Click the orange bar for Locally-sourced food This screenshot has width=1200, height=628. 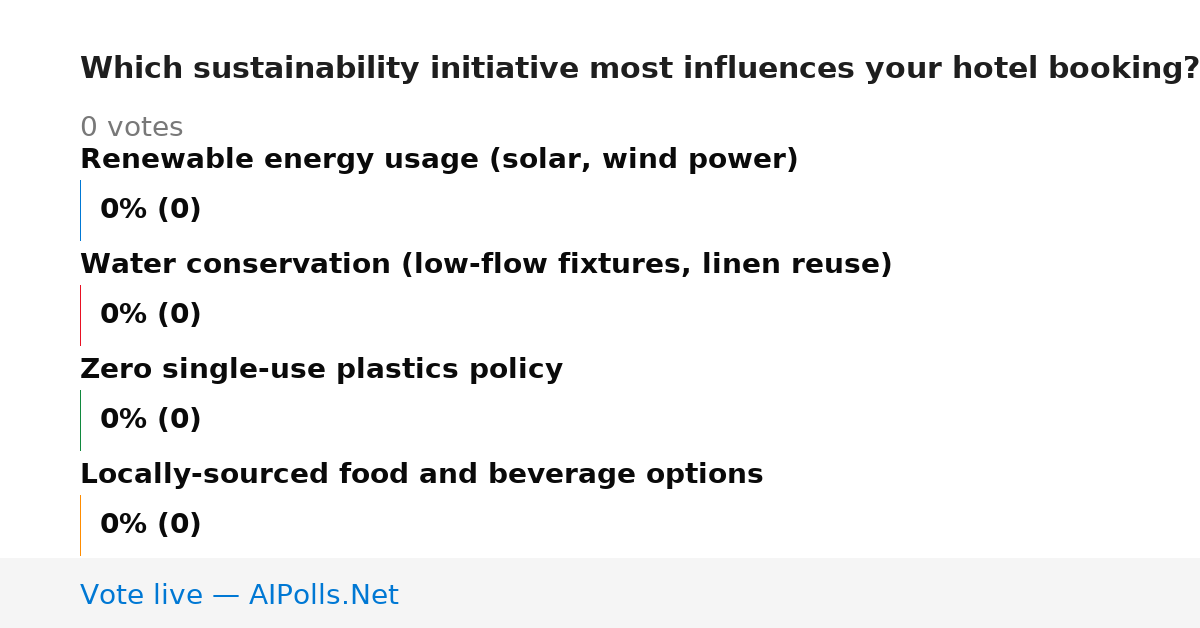80,525
